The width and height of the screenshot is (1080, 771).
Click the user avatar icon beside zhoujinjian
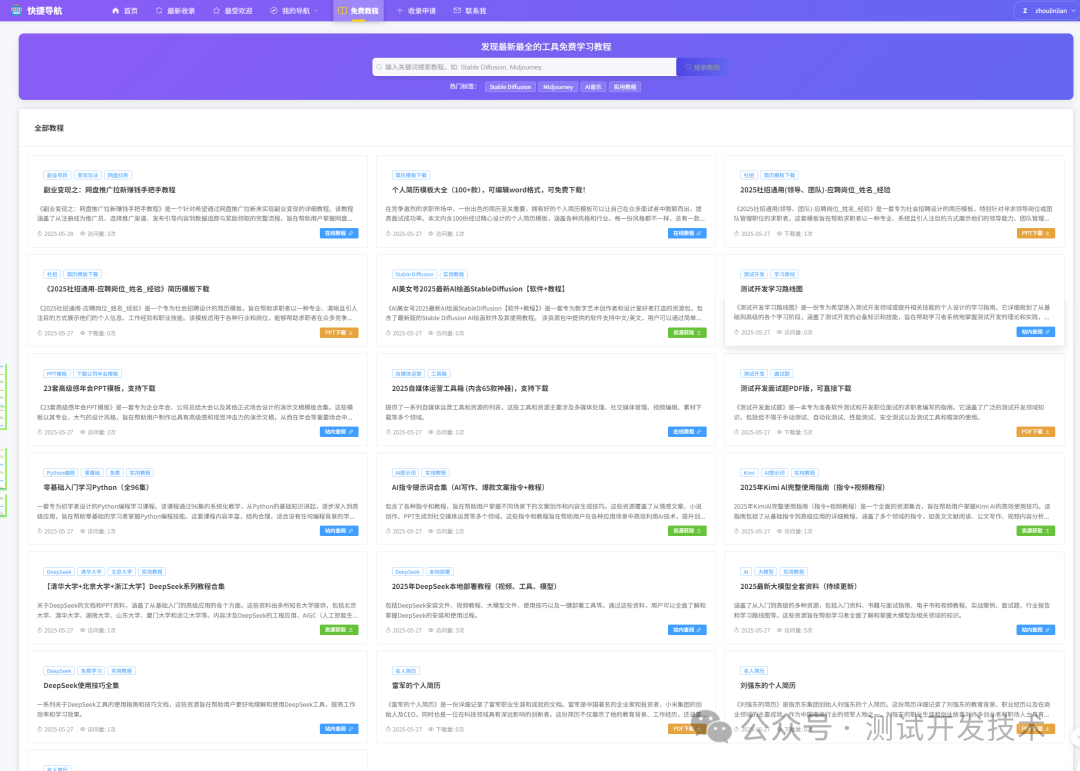[x=1024, y=10]
